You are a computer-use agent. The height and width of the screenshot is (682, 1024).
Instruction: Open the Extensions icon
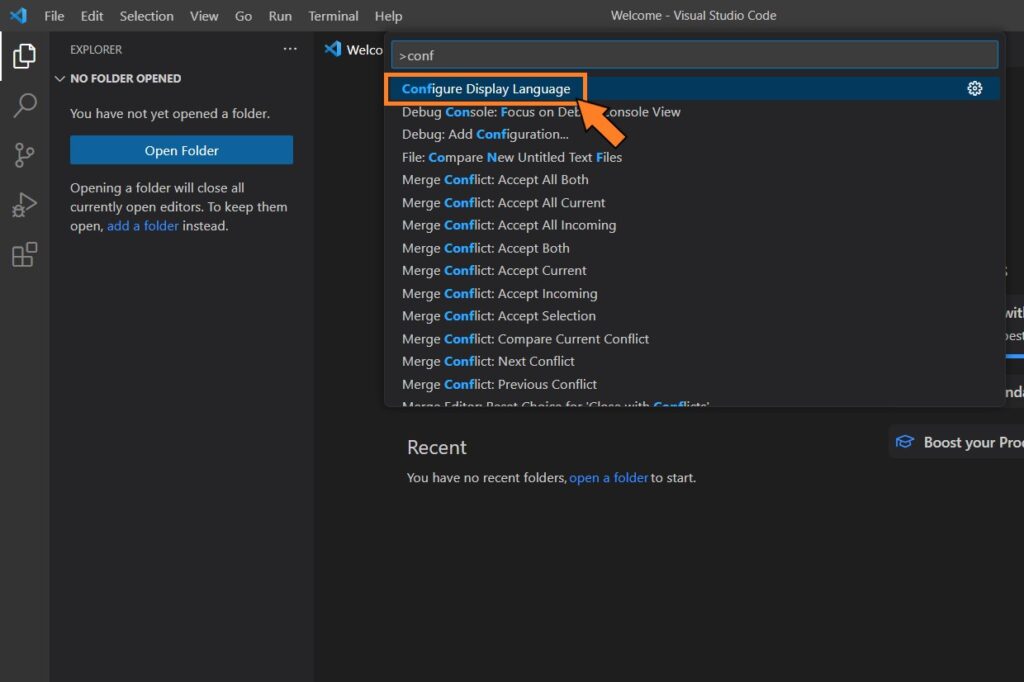[x=25, y=255]
